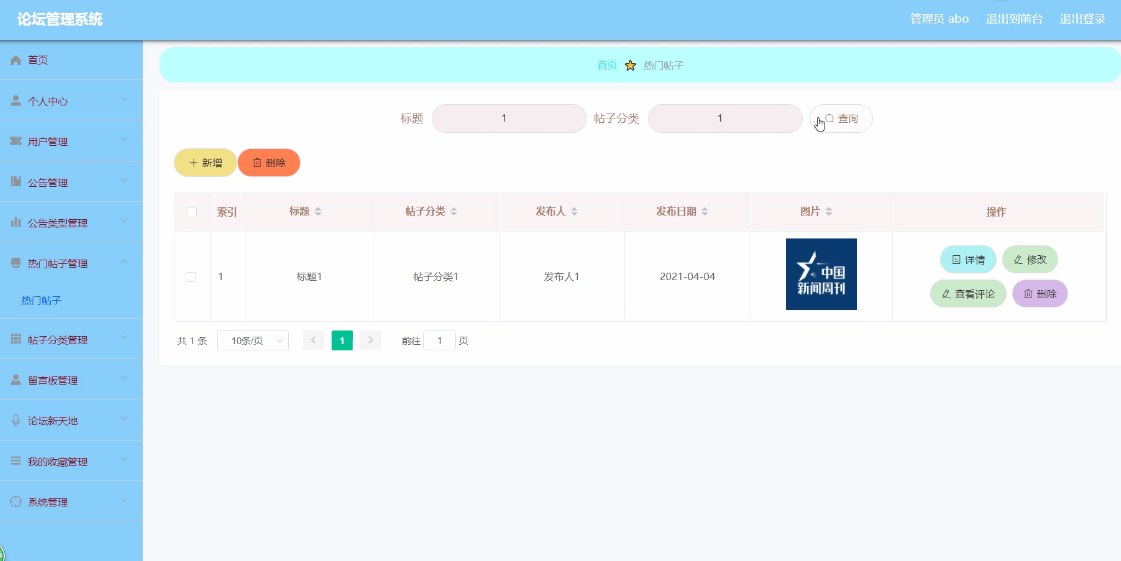Expand the 用户管理 sidebar menu
Screen dimensions: 1121x561
point(71,142)
